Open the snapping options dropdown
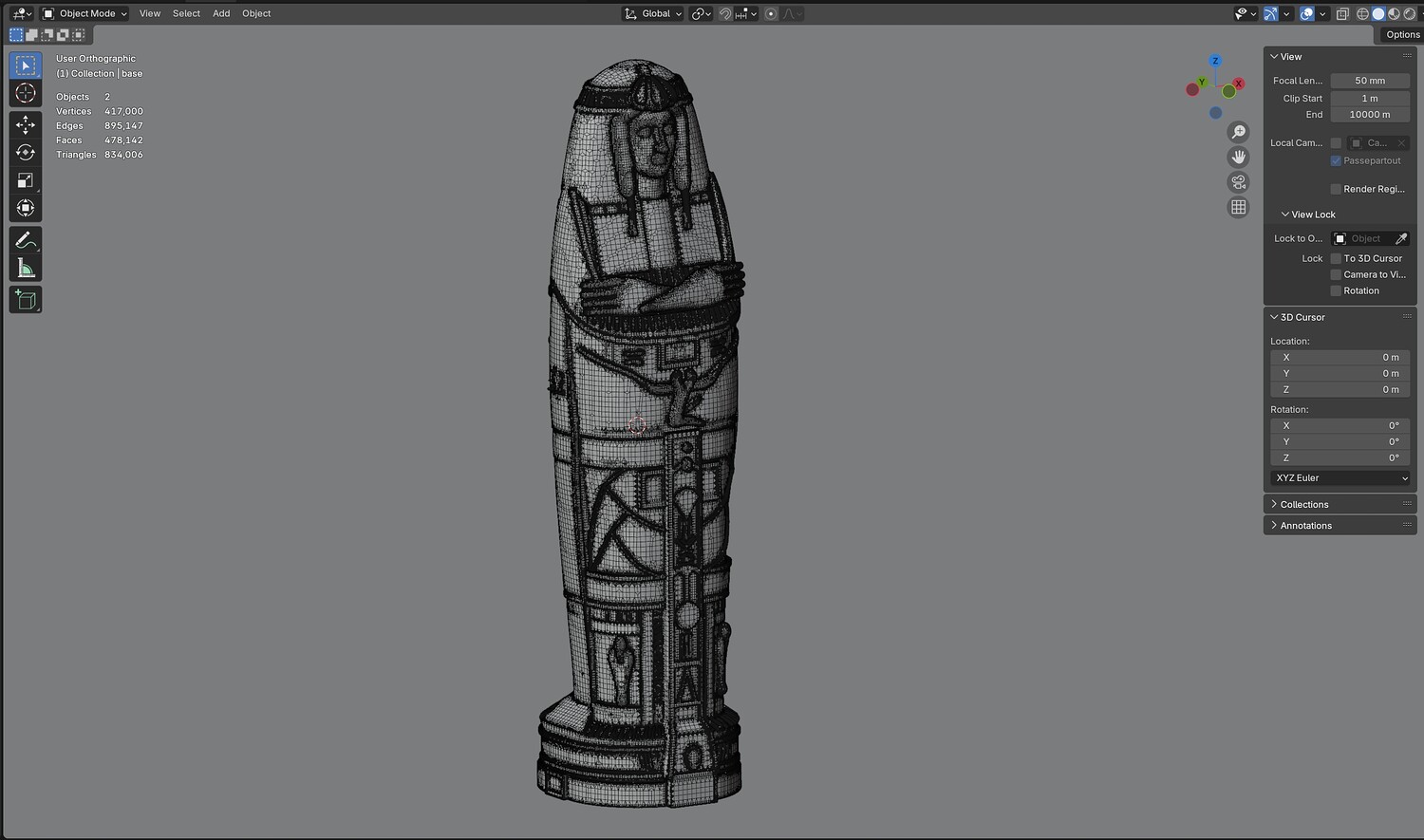Image resolution: width=1424 pixels, height=840 pixels. [747, 13]
